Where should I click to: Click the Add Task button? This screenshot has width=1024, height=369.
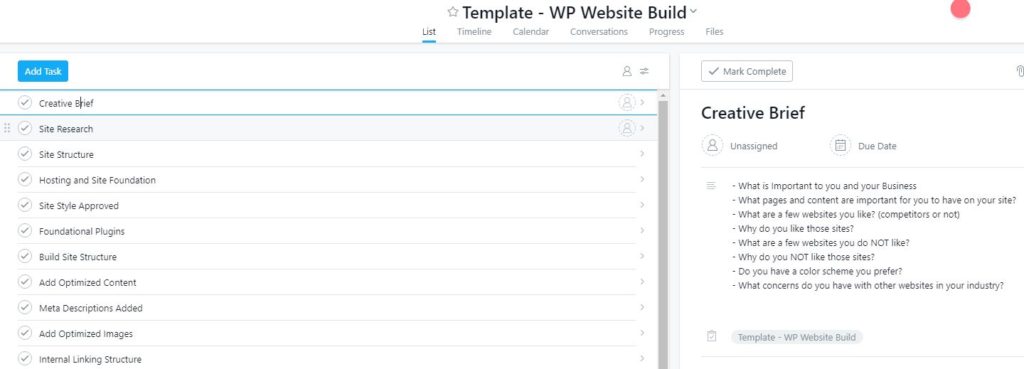pyautogui.click(x=43, y=71)
